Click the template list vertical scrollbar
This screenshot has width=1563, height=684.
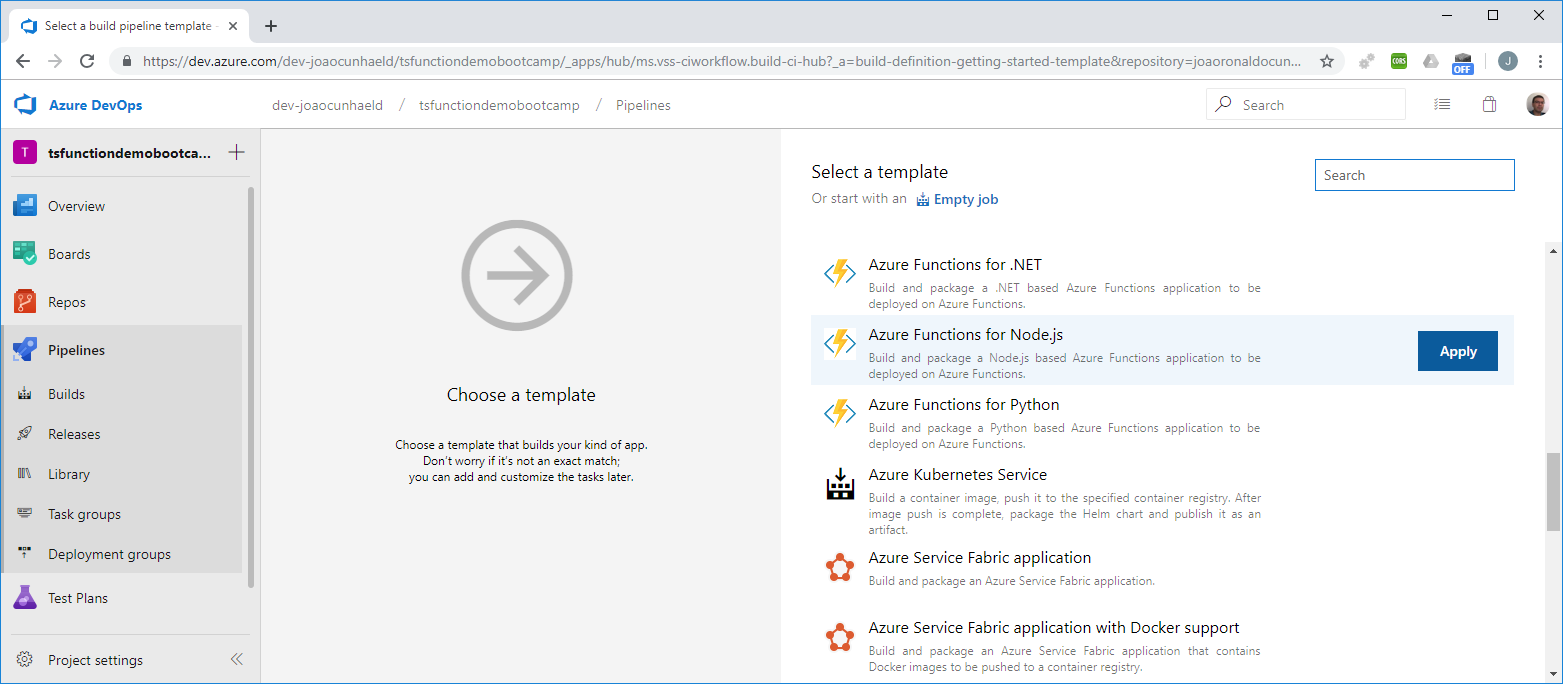coord(1553,491)
